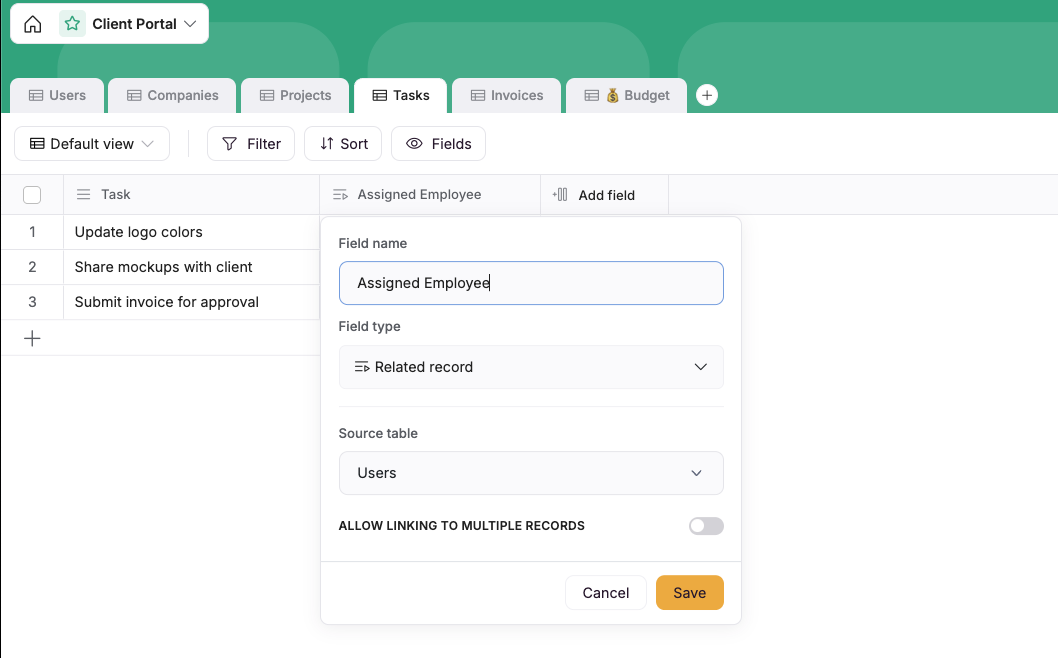Open the Projects tab

tap(296, 95)
